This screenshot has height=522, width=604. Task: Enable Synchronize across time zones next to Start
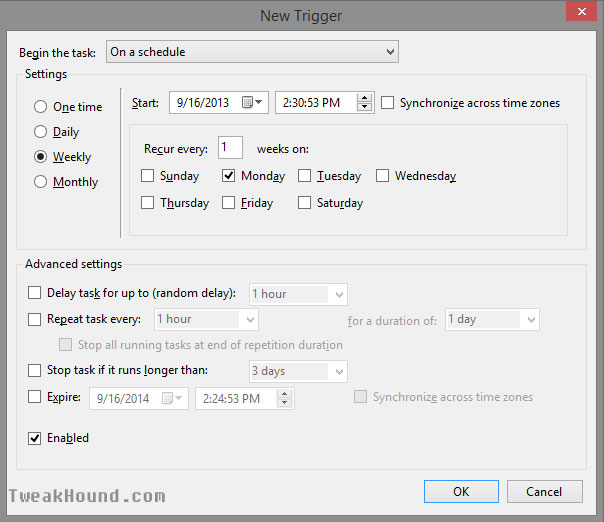[x=388, y=103]
